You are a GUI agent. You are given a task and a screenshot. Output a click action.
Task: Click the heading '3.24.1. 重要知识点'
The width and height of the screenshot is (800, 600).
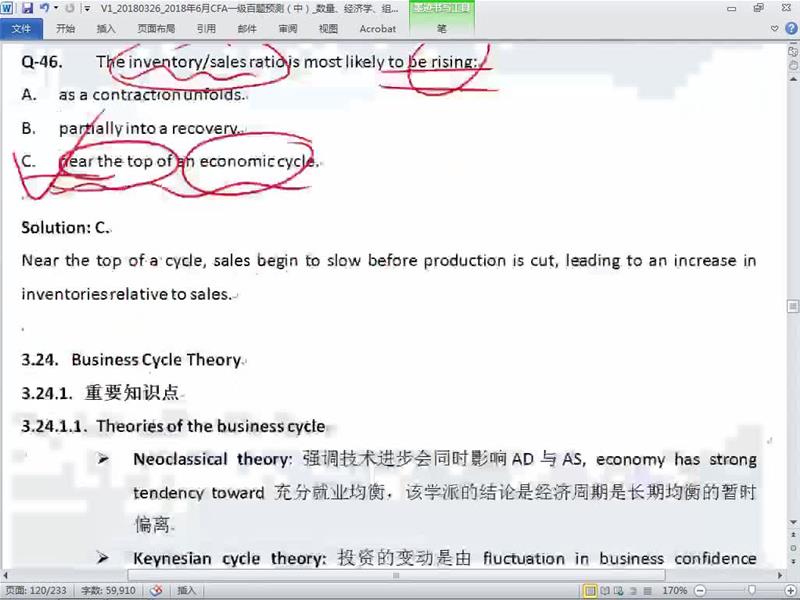coord(101,393)
